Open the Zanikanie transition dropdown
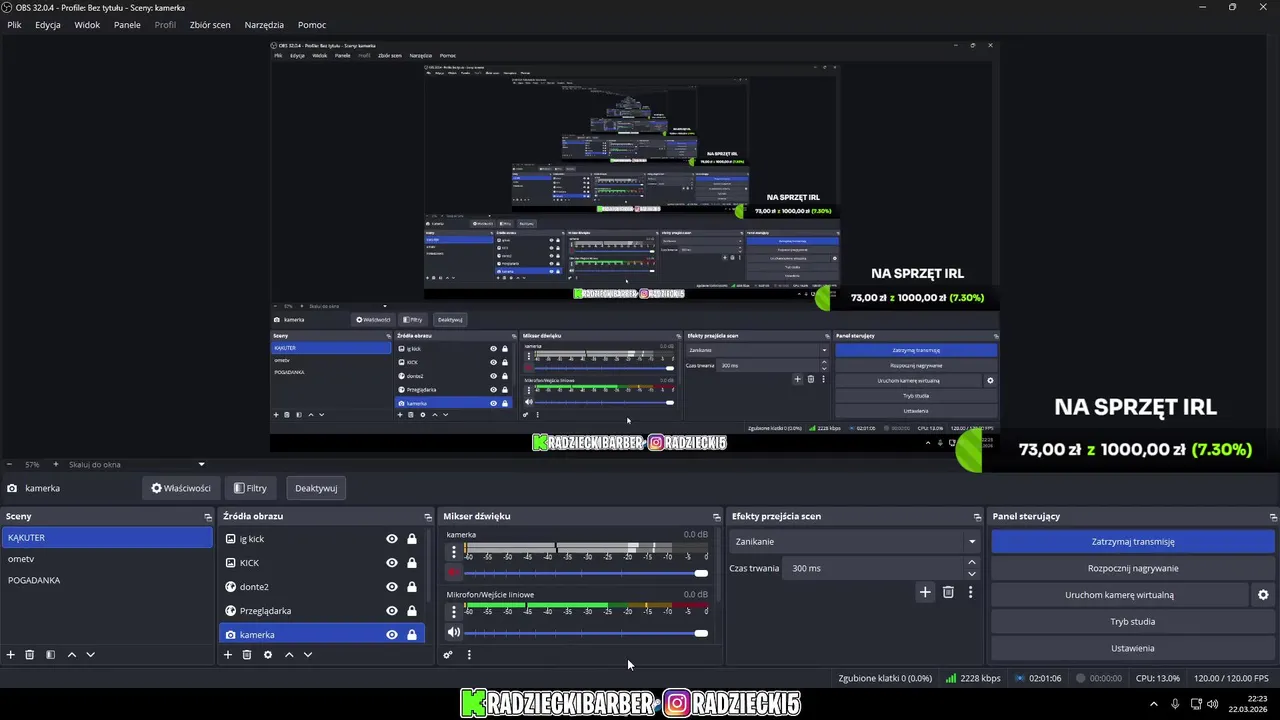 point(855,542)
